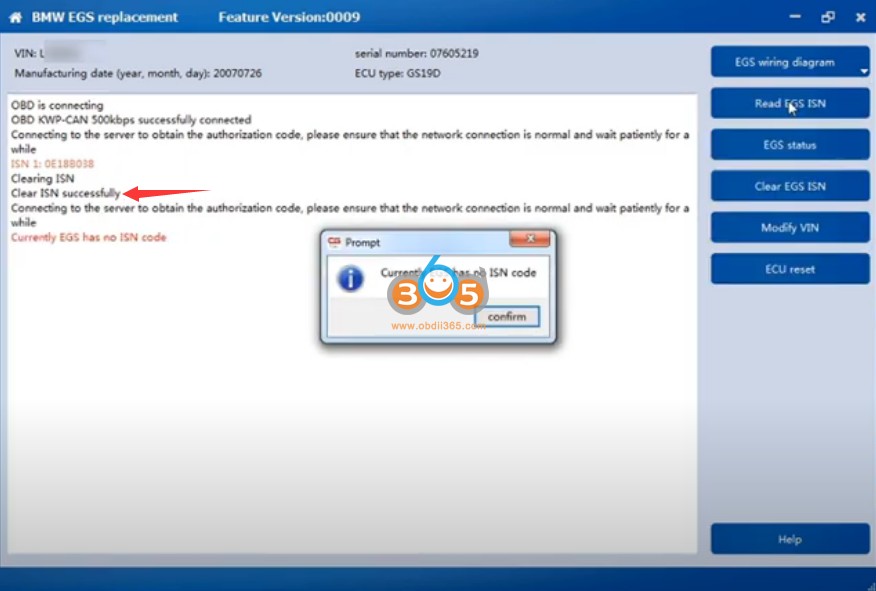Click BMW EGS replacement title text
The image size is (876, 591).
pyautogui.click(x=104, y=17)
